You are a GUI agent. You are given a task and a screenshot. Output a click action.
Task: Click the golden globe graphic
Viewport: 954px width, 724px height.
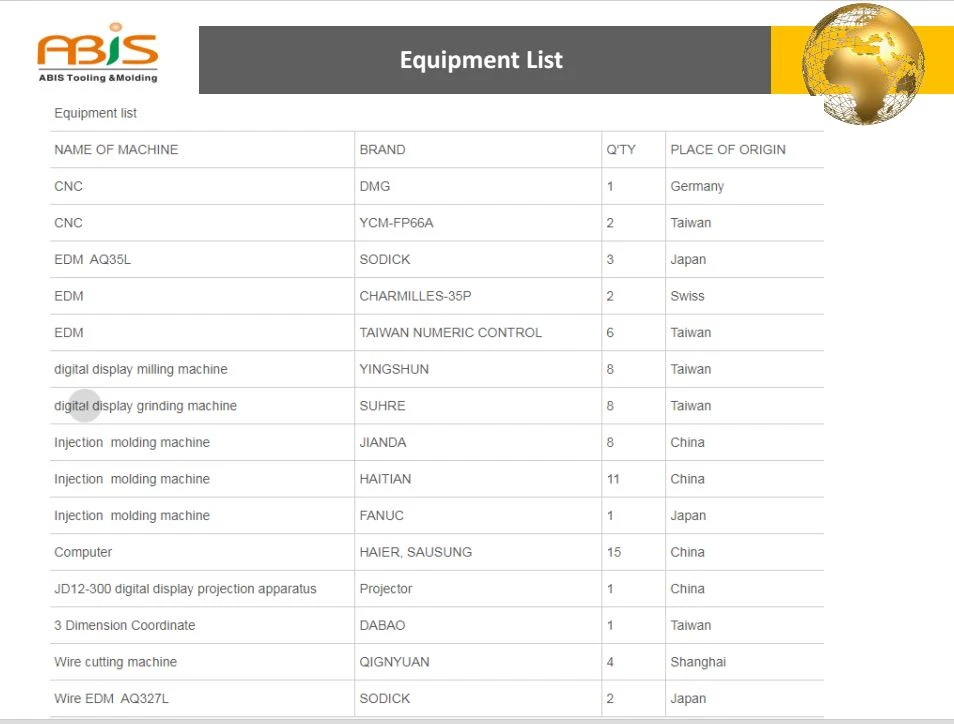(864, 63)
